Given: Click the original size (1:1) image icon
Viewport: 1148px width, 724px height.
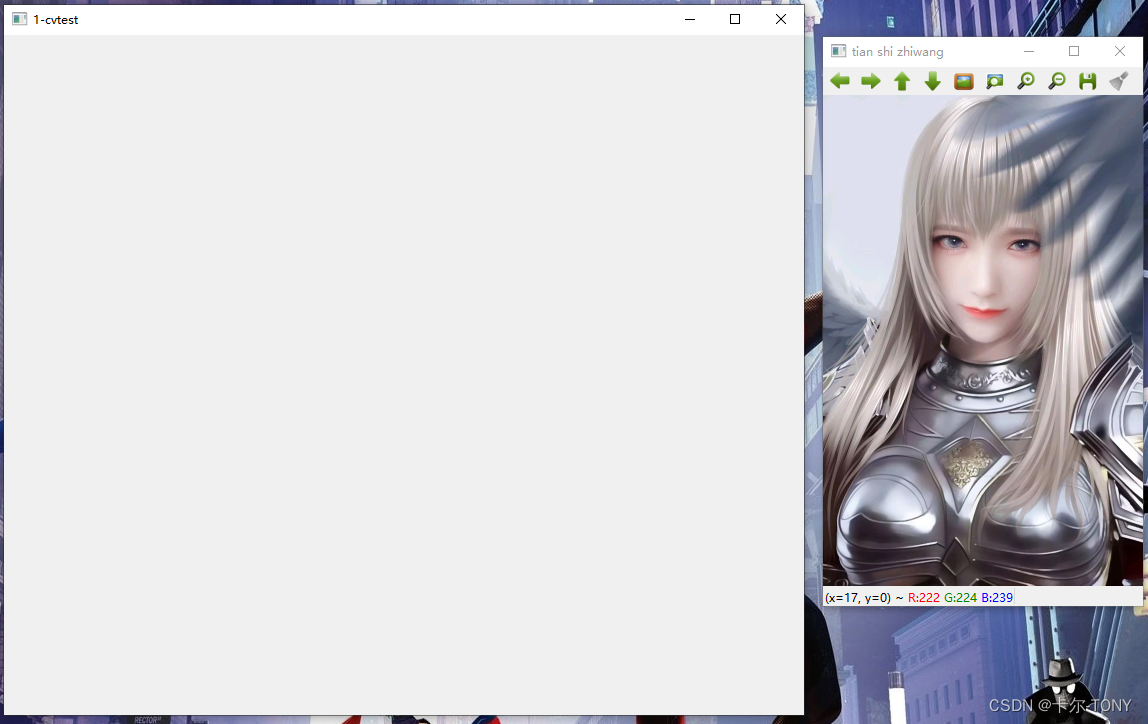Looking at the screenshot, I should click(964, 81).
